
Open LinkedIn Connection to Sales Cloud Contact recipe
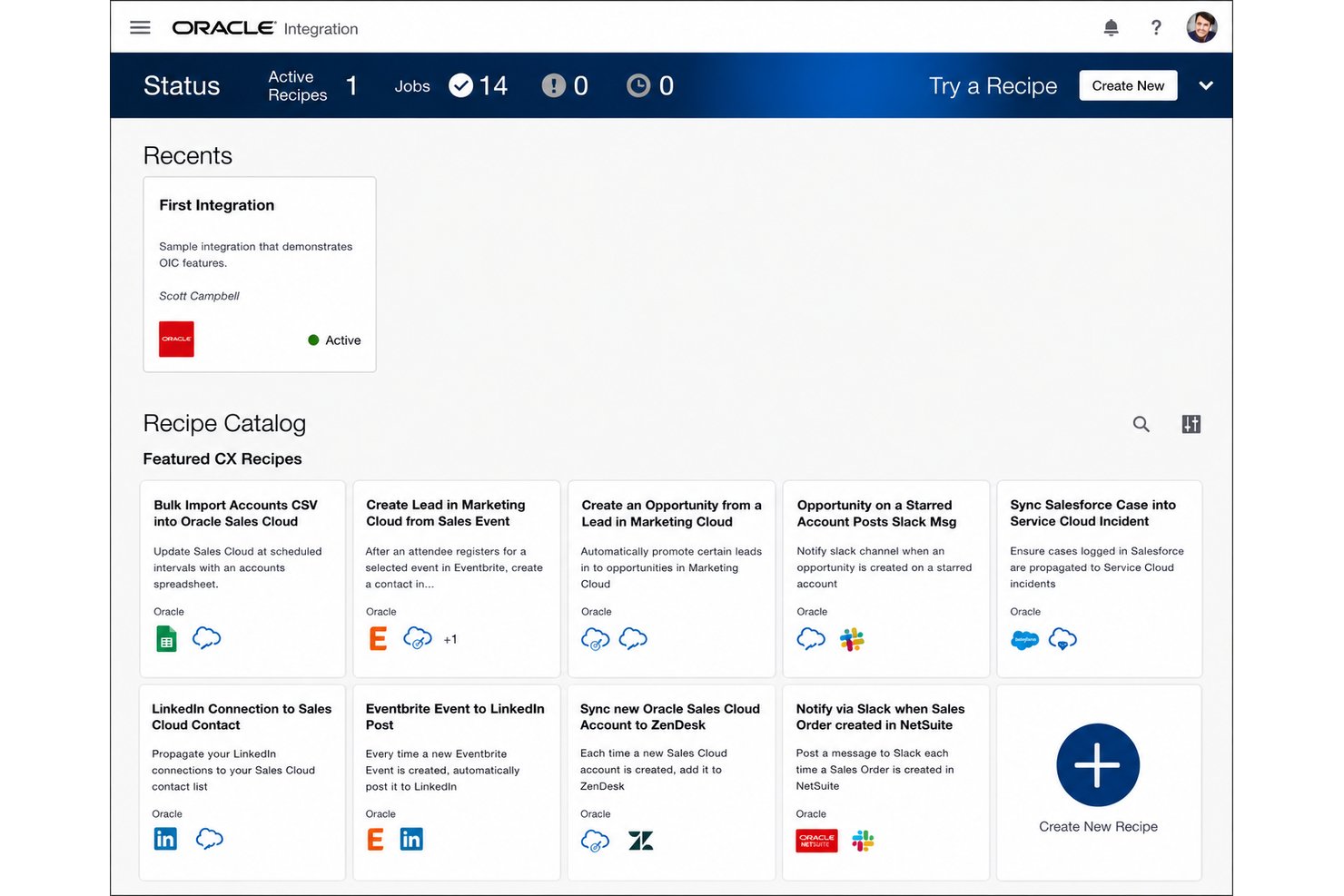coord(242,783)
